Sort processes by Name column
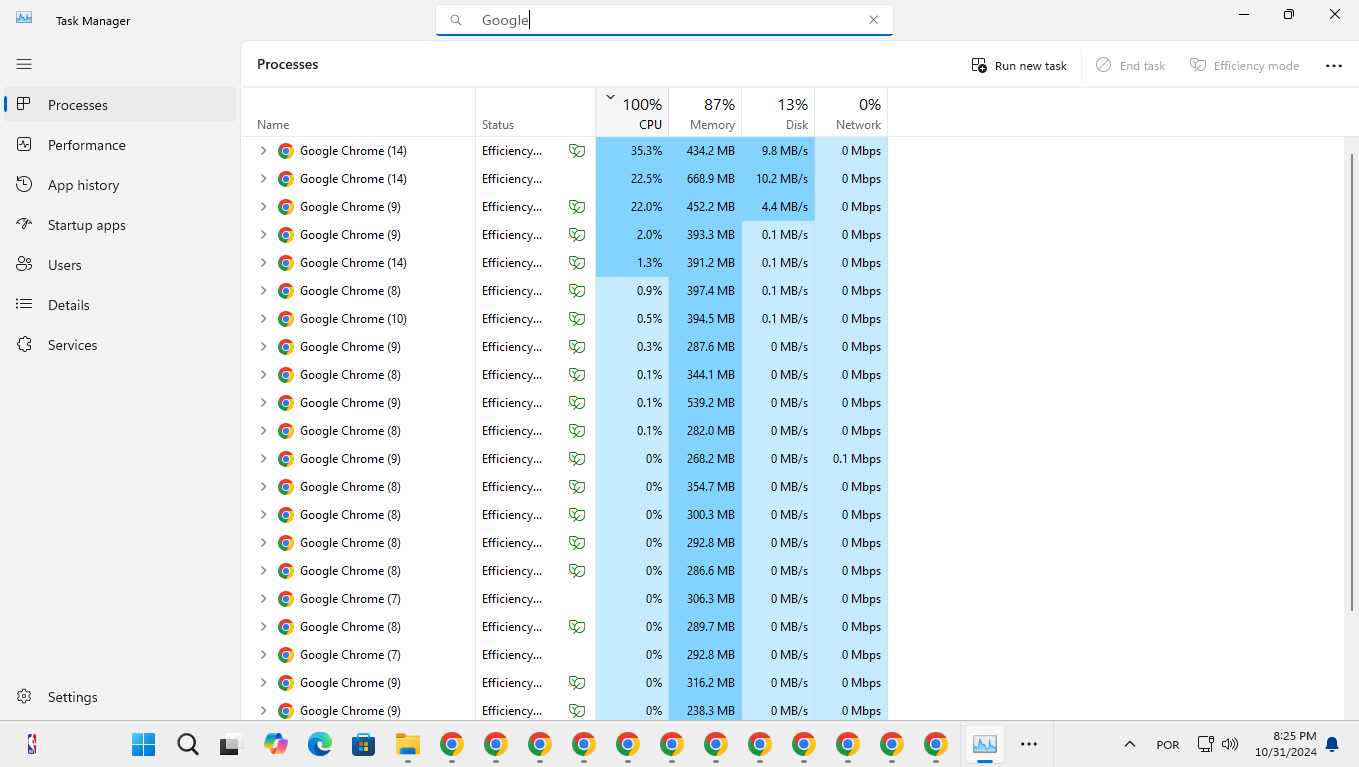The width and height of the screenshot is (1359, 767). (358, 112)
